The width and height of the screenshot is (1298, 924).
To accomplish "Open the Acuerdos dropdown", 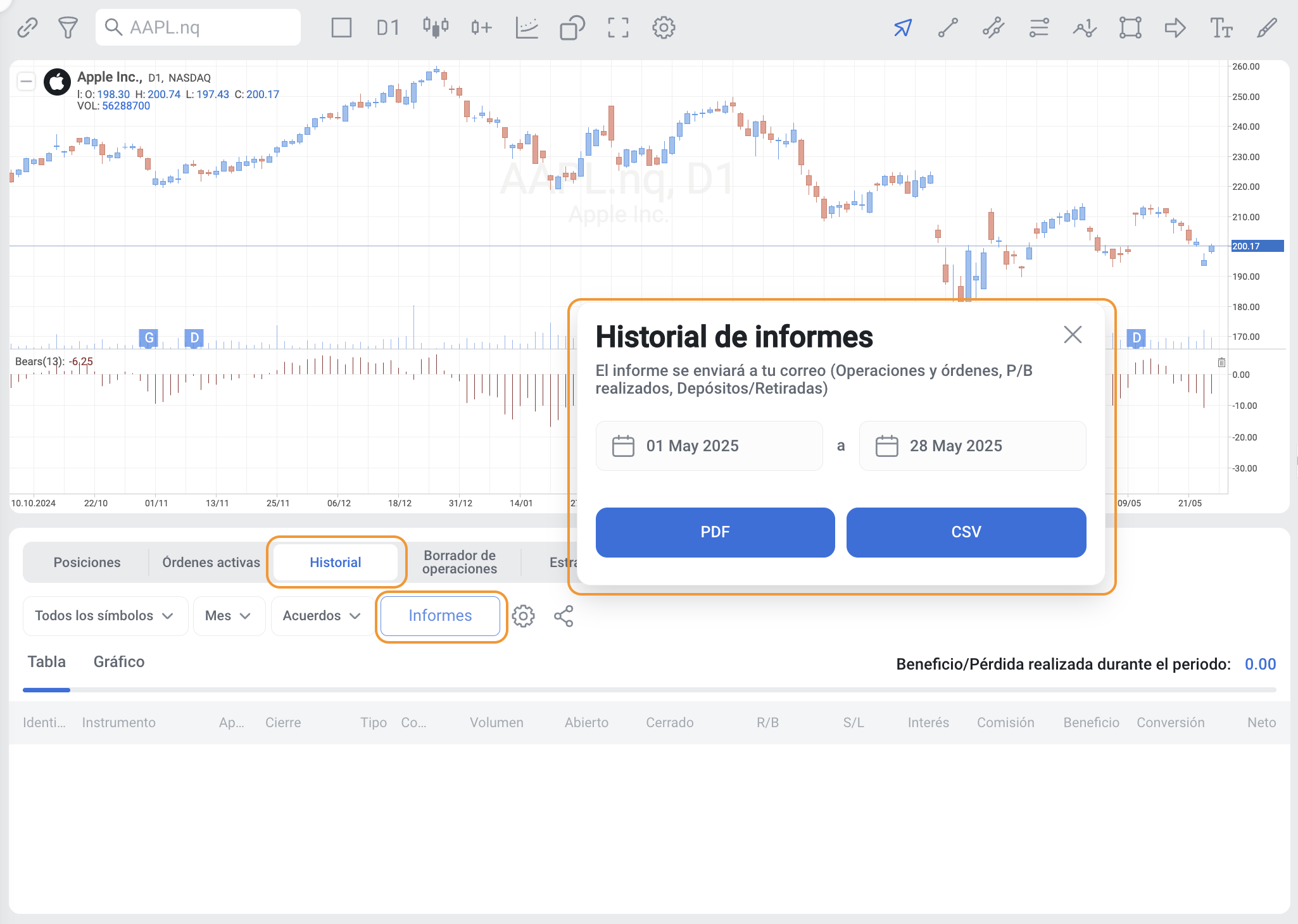I will pos(322,616).
